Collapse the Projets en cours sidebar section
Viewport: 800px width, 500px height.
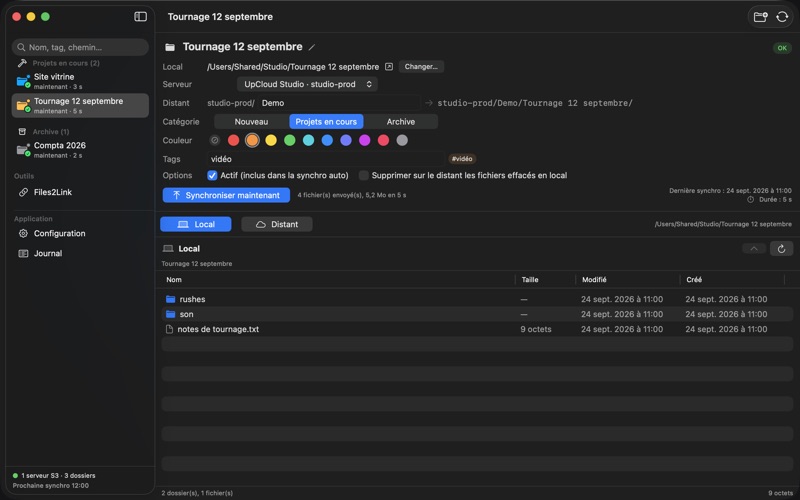pos(66,63)
